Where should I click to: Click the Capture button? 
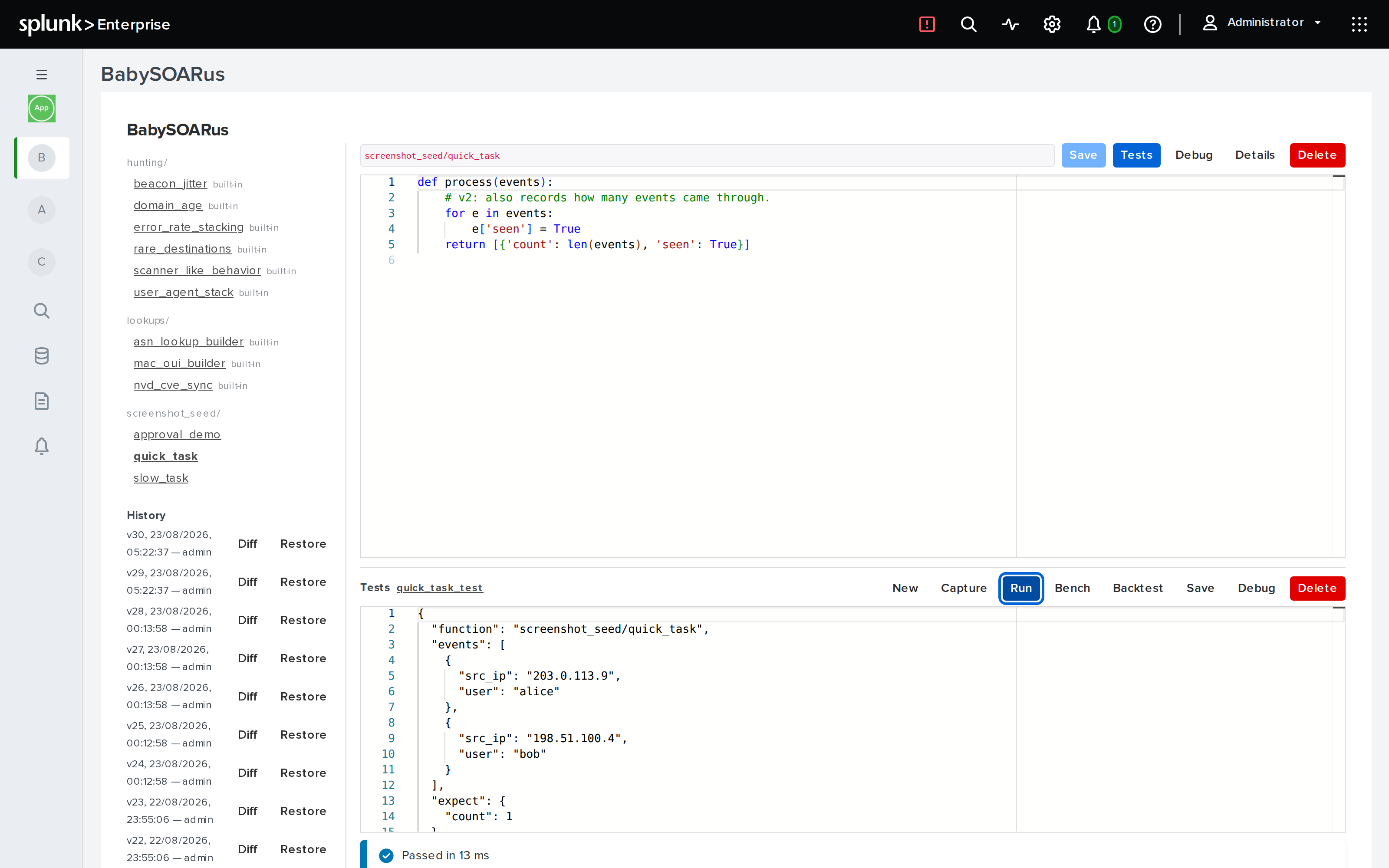(x=964, y=588)
